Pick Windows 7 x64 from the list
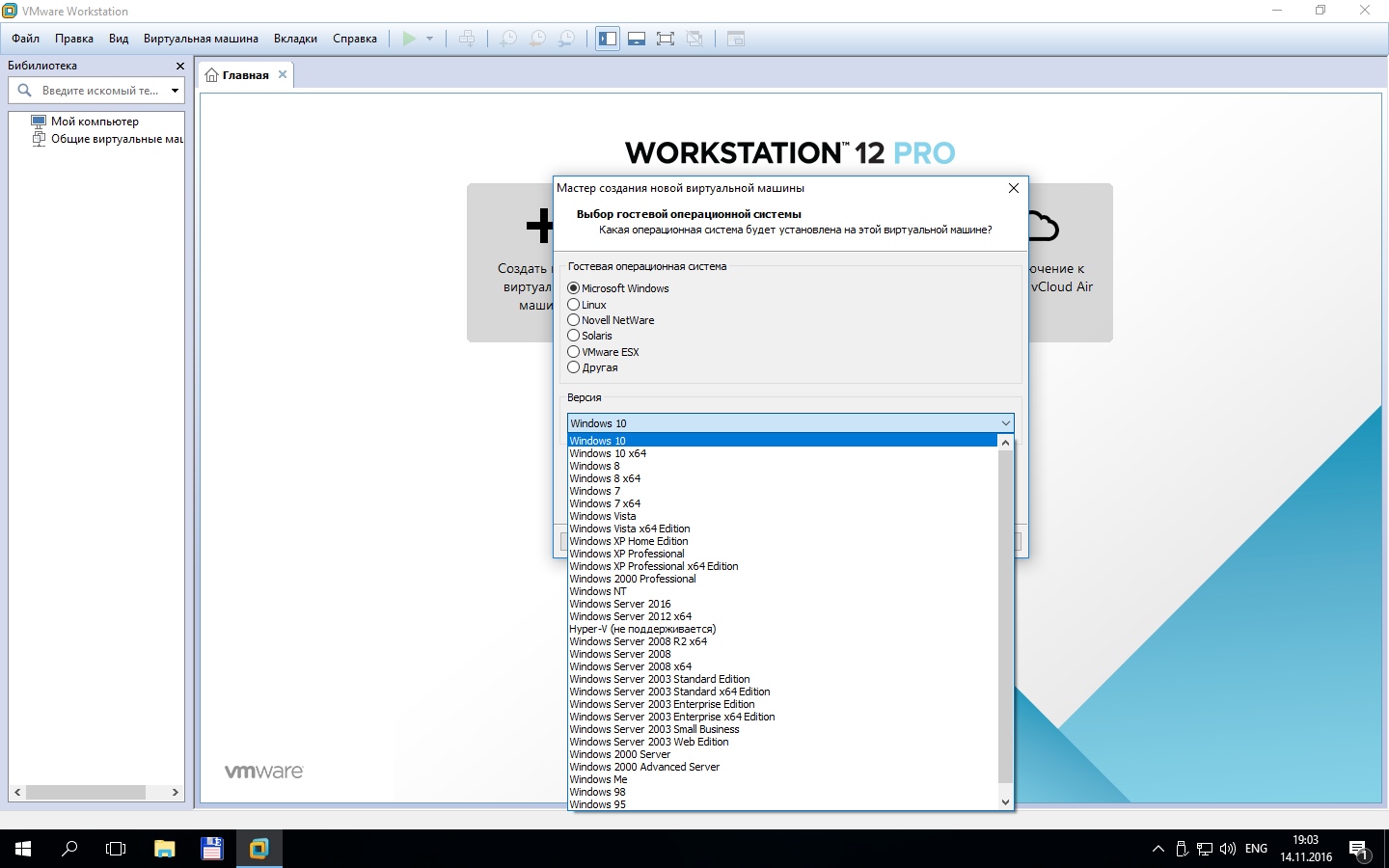Viewport: 1389px width, 868px height. [x=605, y=503]
